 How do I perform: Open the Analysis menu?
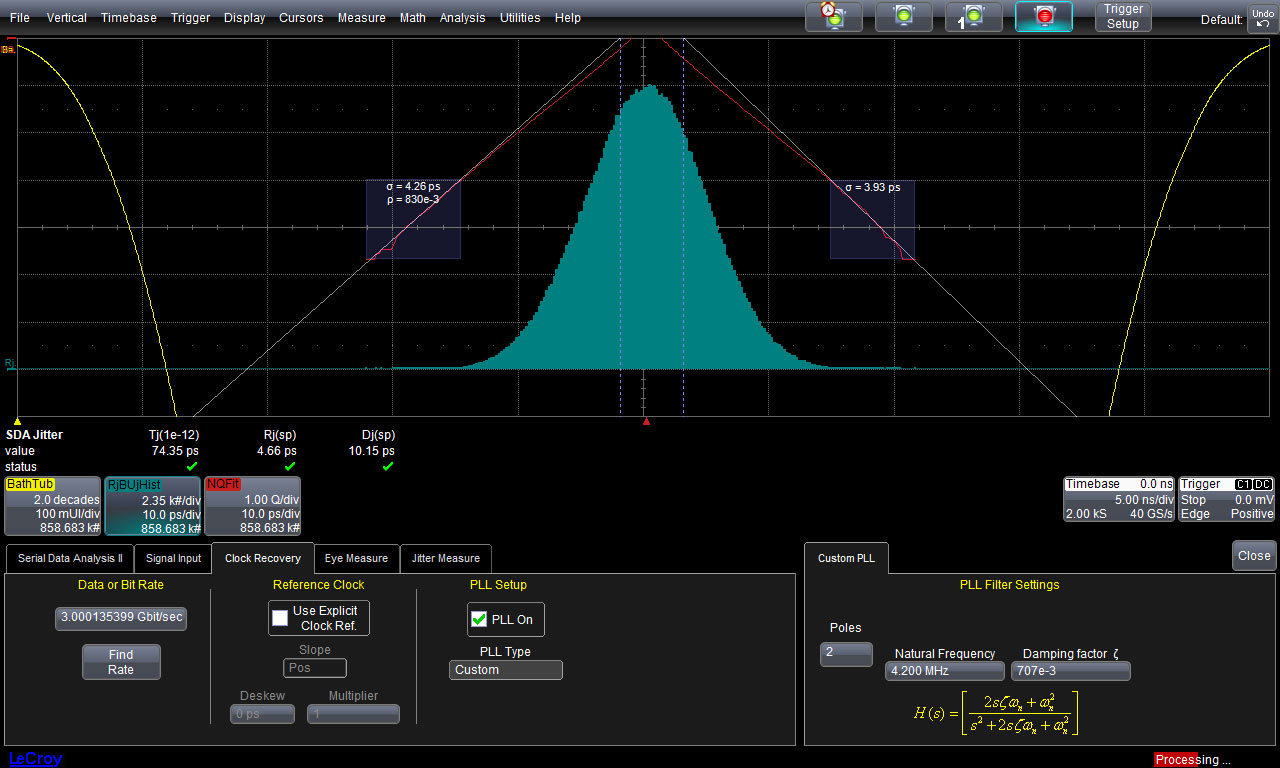[462, 18]
